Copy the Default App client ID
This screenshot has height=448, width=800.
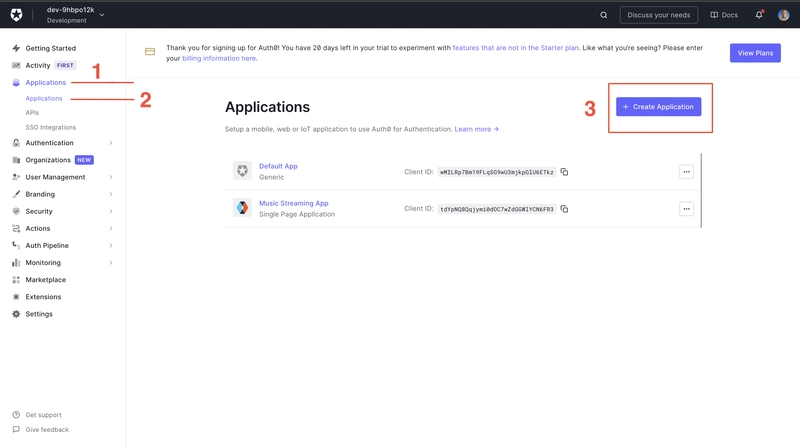coord(564,172)
